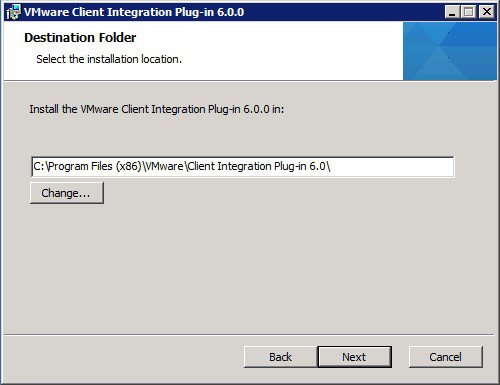Viewport: 500px width, 385px height.
Task: Minimize the installer window
Action: point(452,12)
